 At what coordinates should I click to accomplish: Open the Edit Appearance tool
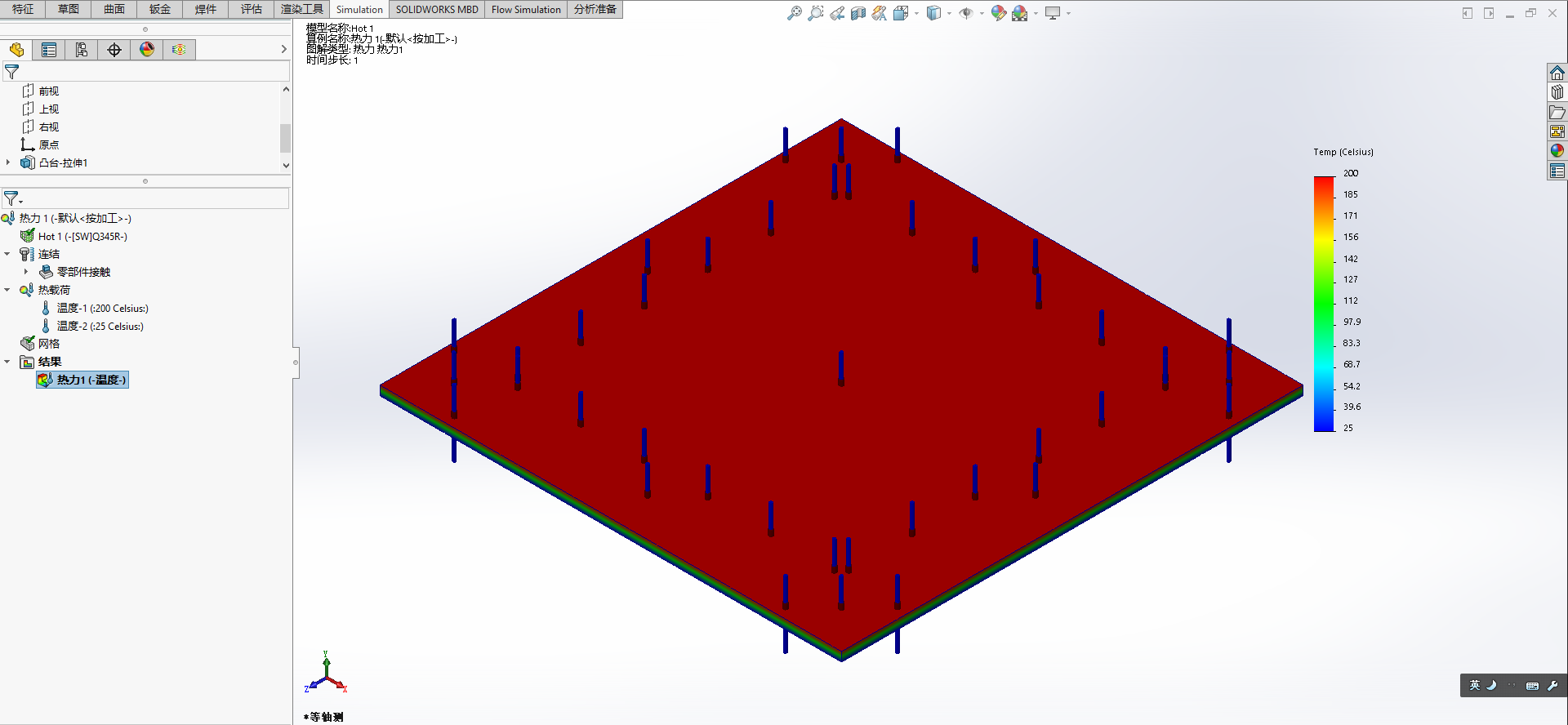[x=998, y=13]
